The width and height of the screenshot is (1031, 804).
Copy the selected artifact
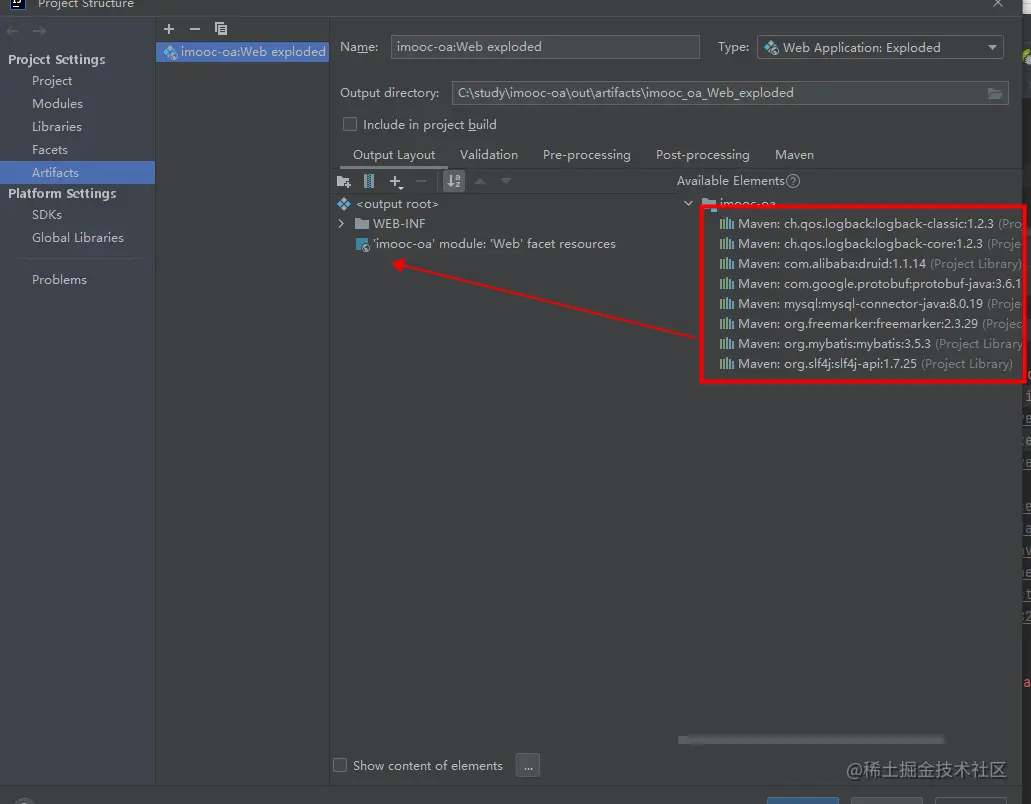[x=221, y=29]
